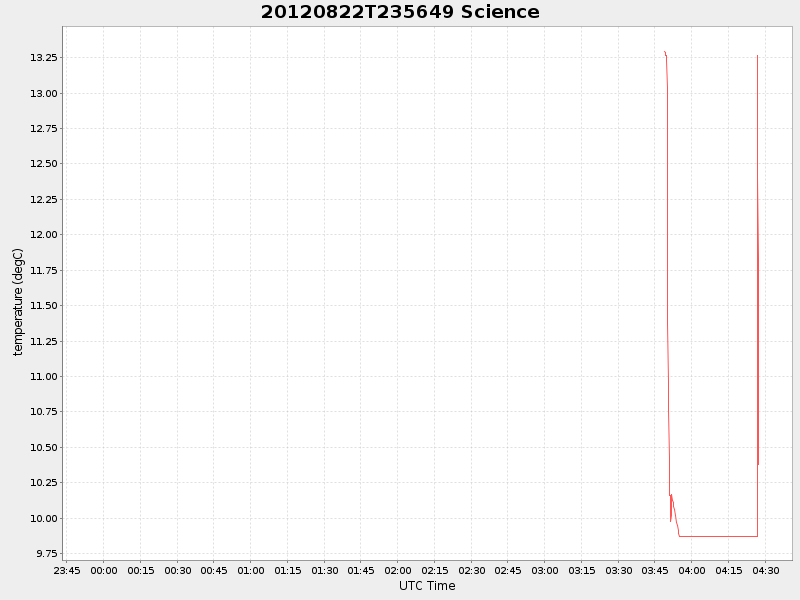Click the 02:30 time tick label
The width and height of the screenshot is (800, 600).
tap(471, 570)
